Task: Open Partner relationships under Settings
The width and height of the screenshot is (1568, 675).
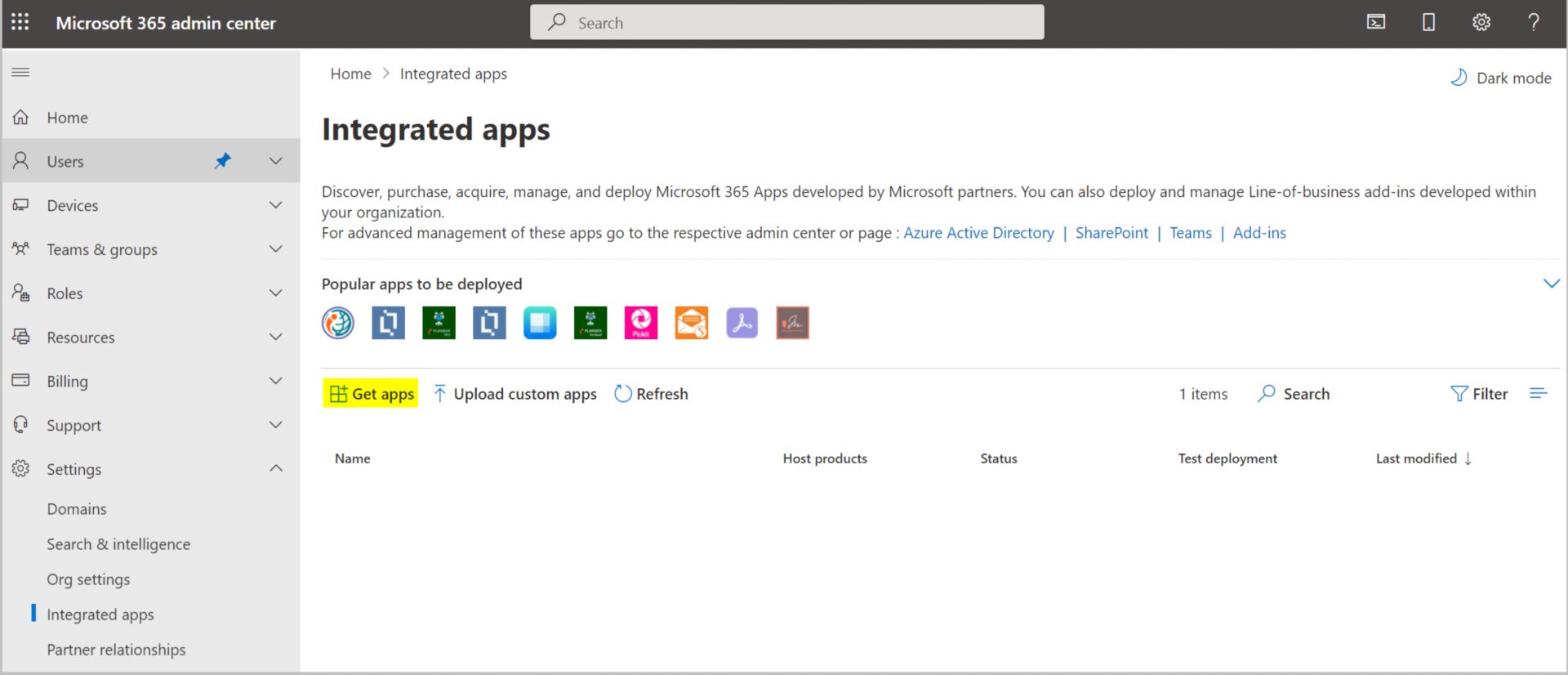Action: click(x=116, y=650)
